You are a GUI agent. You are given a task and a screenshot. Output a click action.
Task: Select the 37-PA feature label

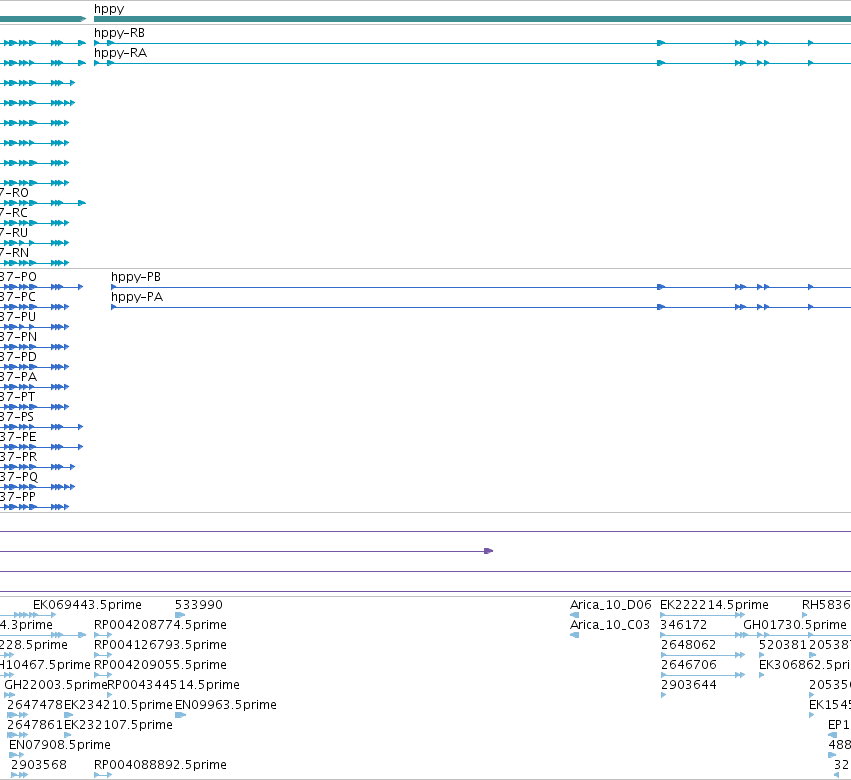coord(18,377)
